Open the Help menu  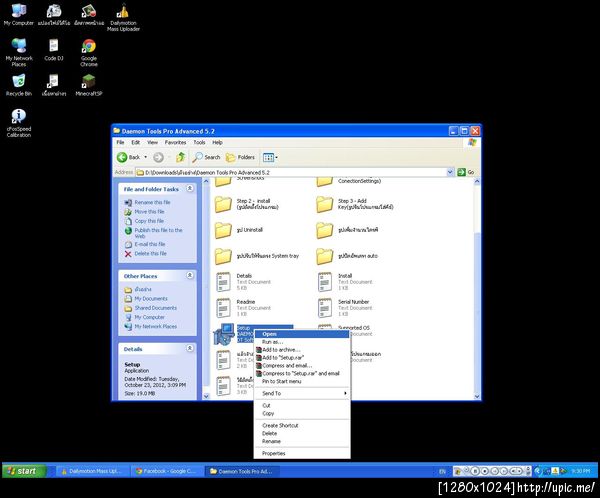[x=217, y=142]
